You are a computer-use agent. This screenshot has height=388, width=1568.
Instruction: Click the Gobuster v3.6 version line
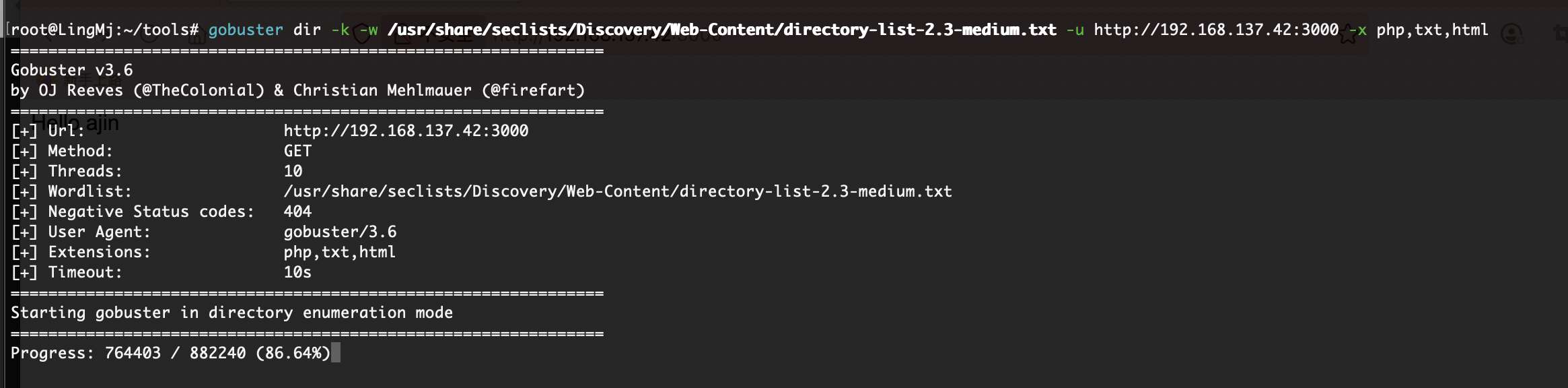click(x=72, y=70)
